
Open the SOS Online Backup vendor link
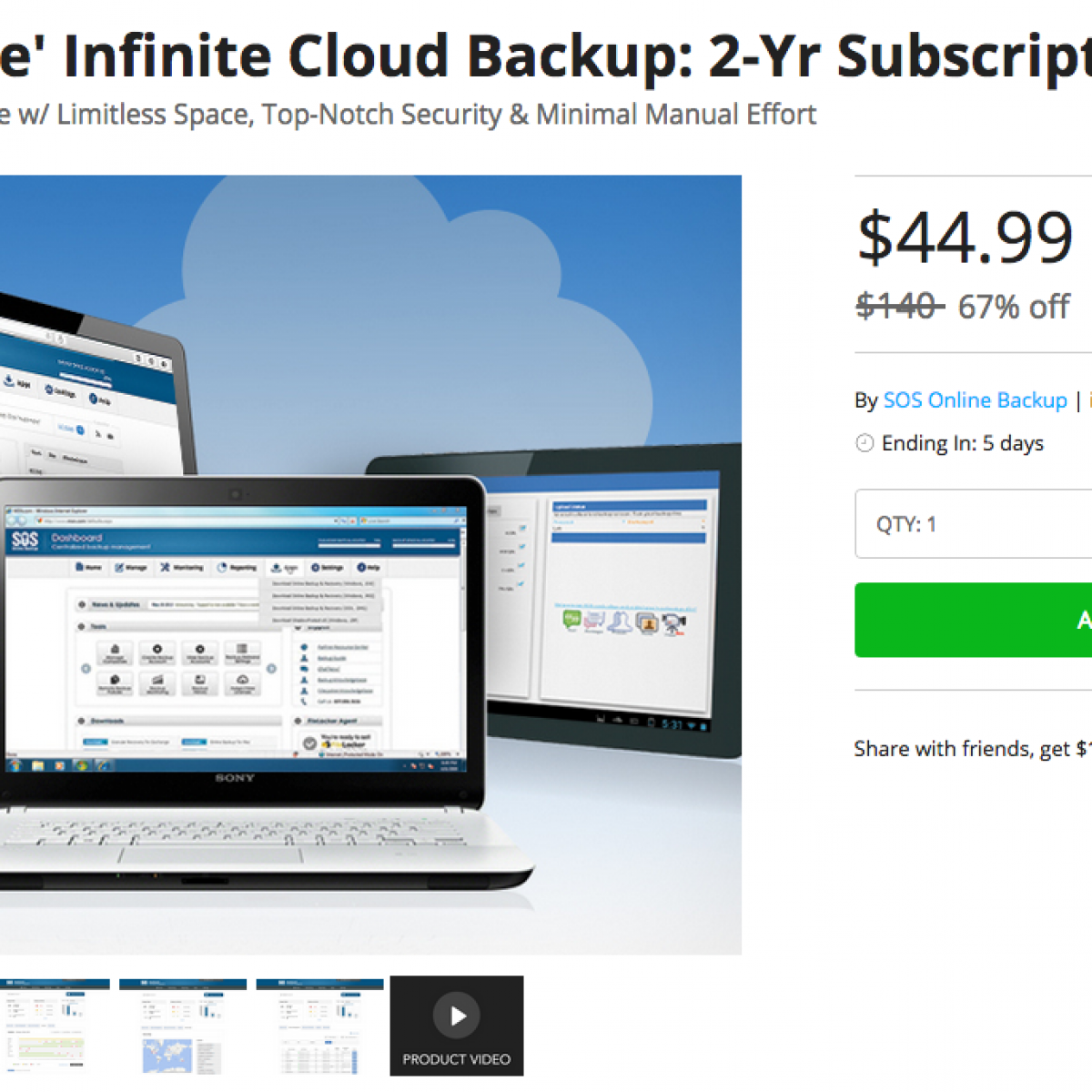(975, 400)
